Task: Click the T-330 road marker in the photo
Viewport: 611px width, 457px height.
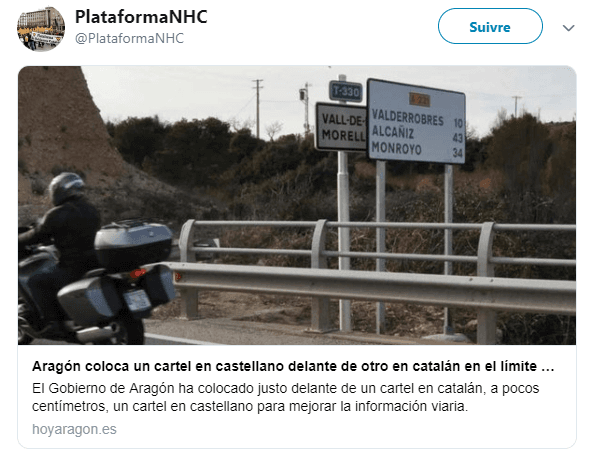Action: point(345,92)
